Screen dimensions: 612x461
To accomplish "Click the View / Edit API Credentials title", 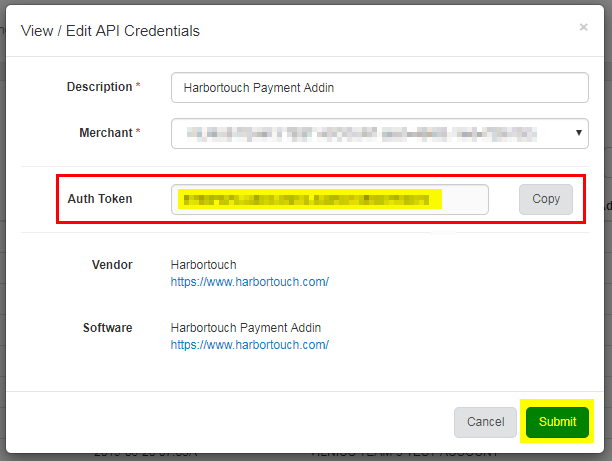I will 110,31.
